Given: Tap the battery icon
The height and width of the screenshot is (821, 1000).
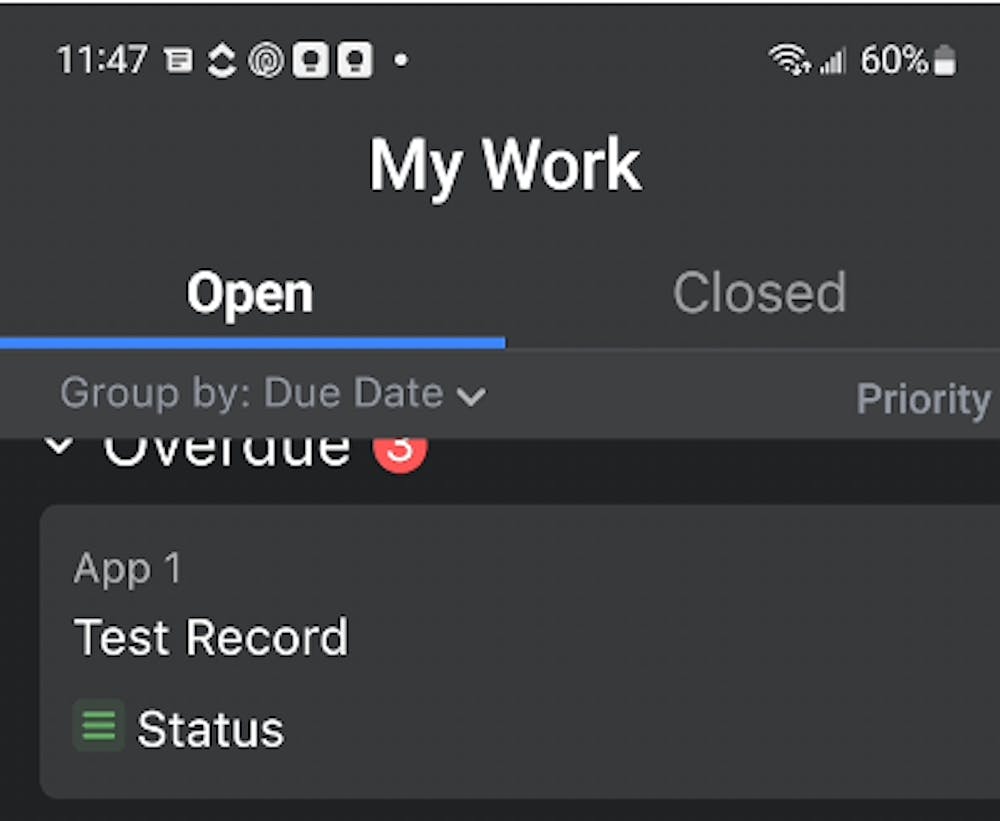Looking at the screenshot, I should coord(944,62).
